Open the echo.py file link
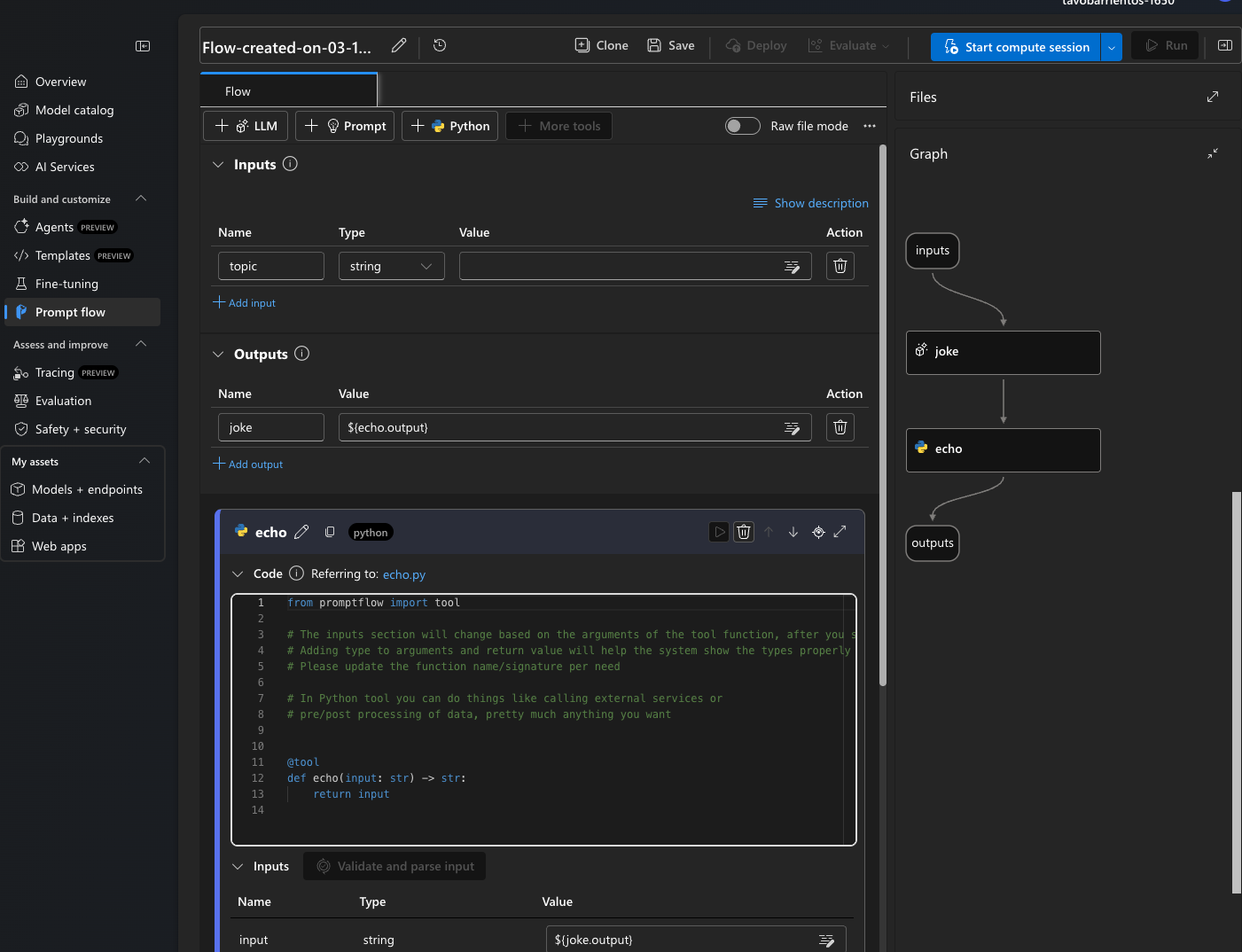The image size is (1242, 952). pos(404,574)
